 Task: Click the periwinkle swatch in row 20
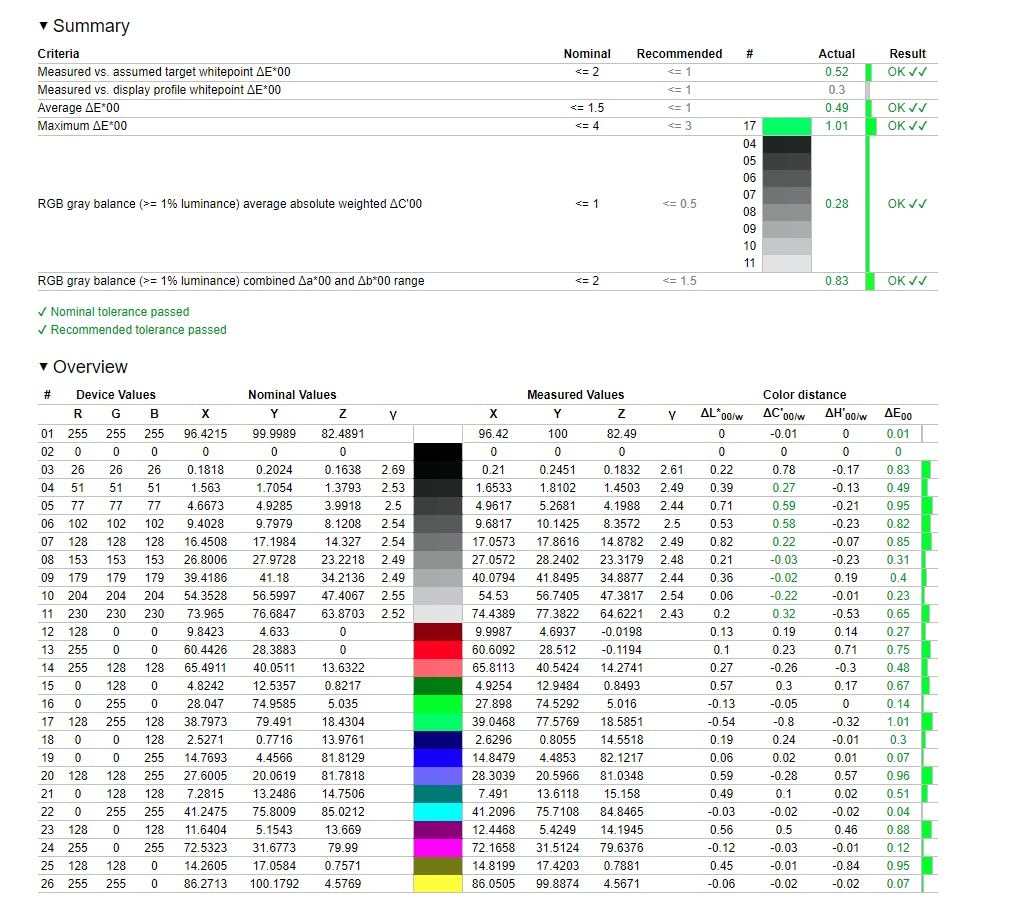click(438, 776)
